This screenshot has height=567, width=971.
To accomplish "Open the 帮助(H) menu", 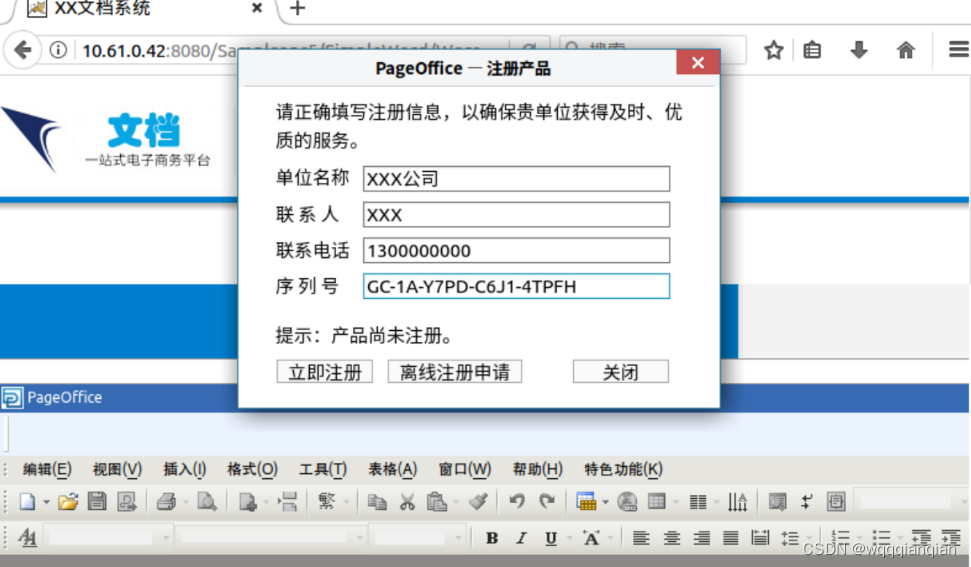I will 538,469.
